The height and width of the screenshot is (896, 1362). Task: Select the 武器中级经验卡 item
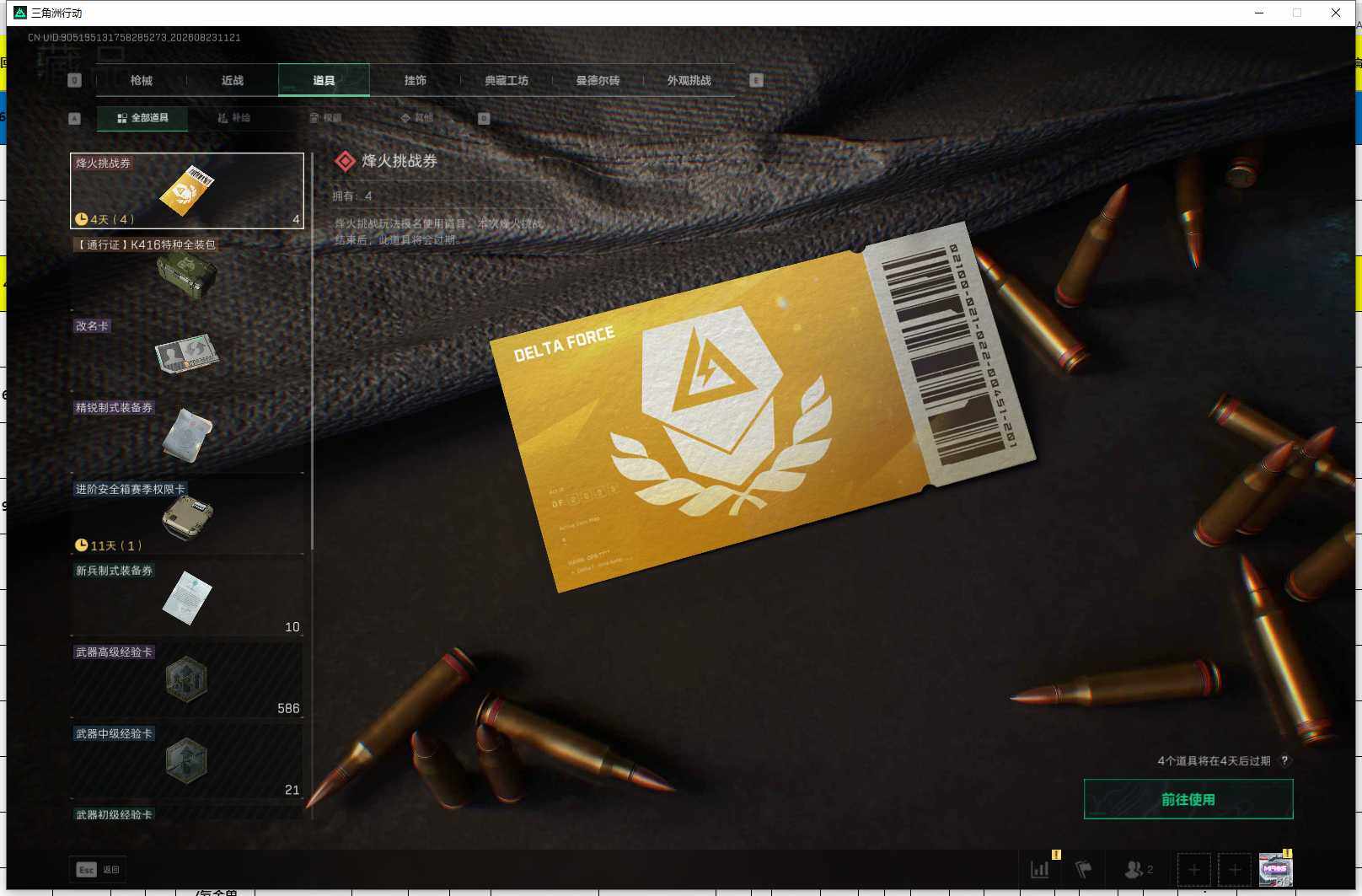point(187,762)
